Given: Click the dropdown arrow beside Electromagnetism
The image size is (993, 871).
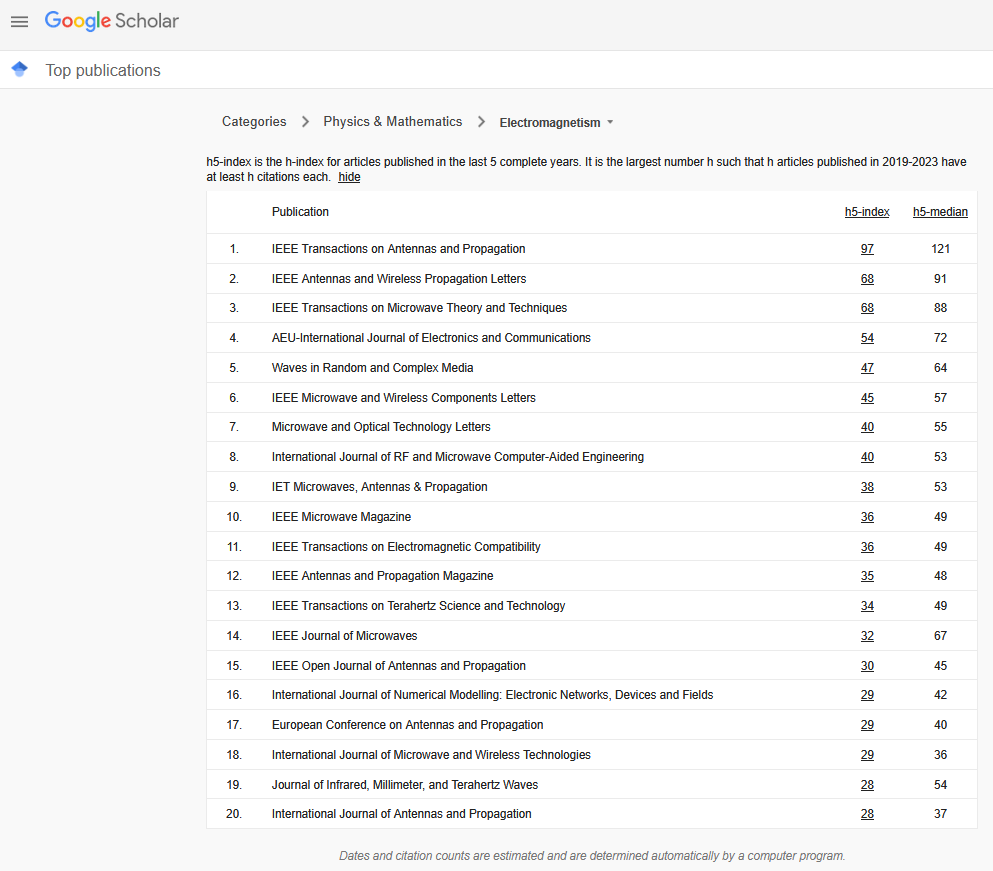Looking at the screenshot, I should click(x=610, y=122).
